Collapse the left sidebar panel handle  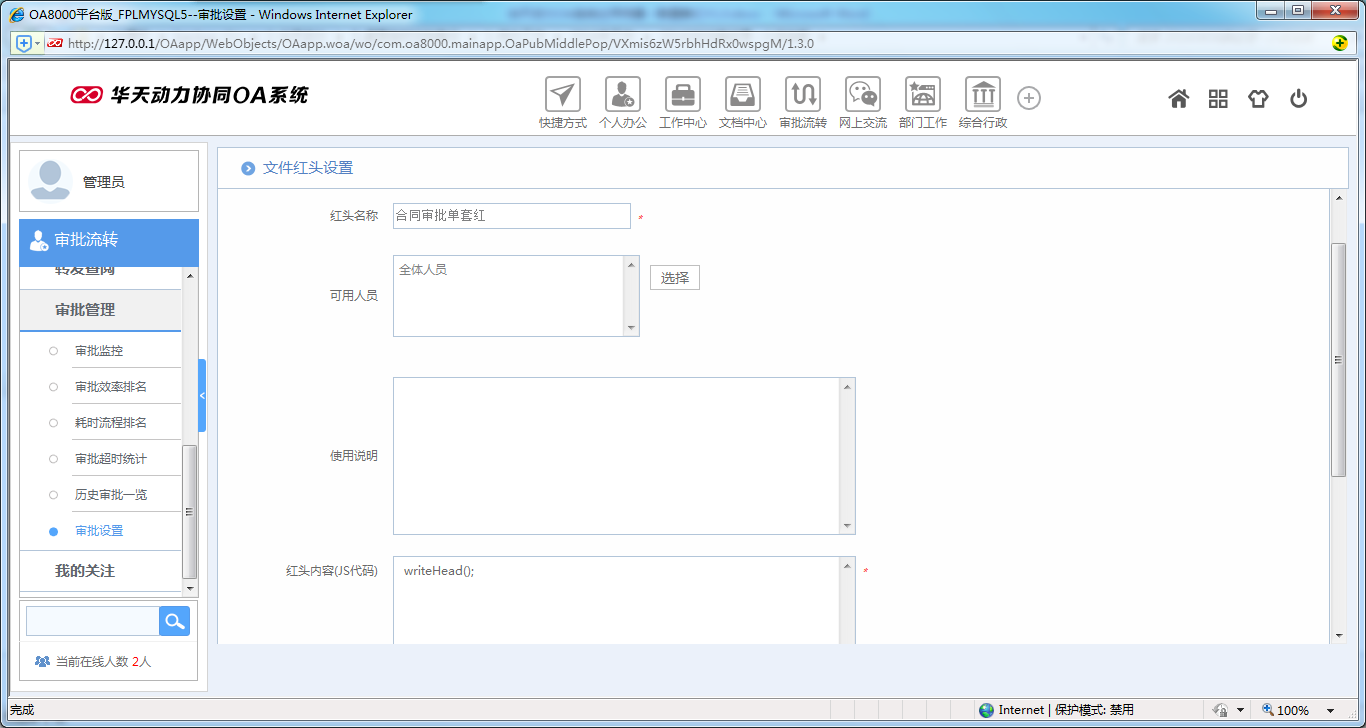click(202, 395)
